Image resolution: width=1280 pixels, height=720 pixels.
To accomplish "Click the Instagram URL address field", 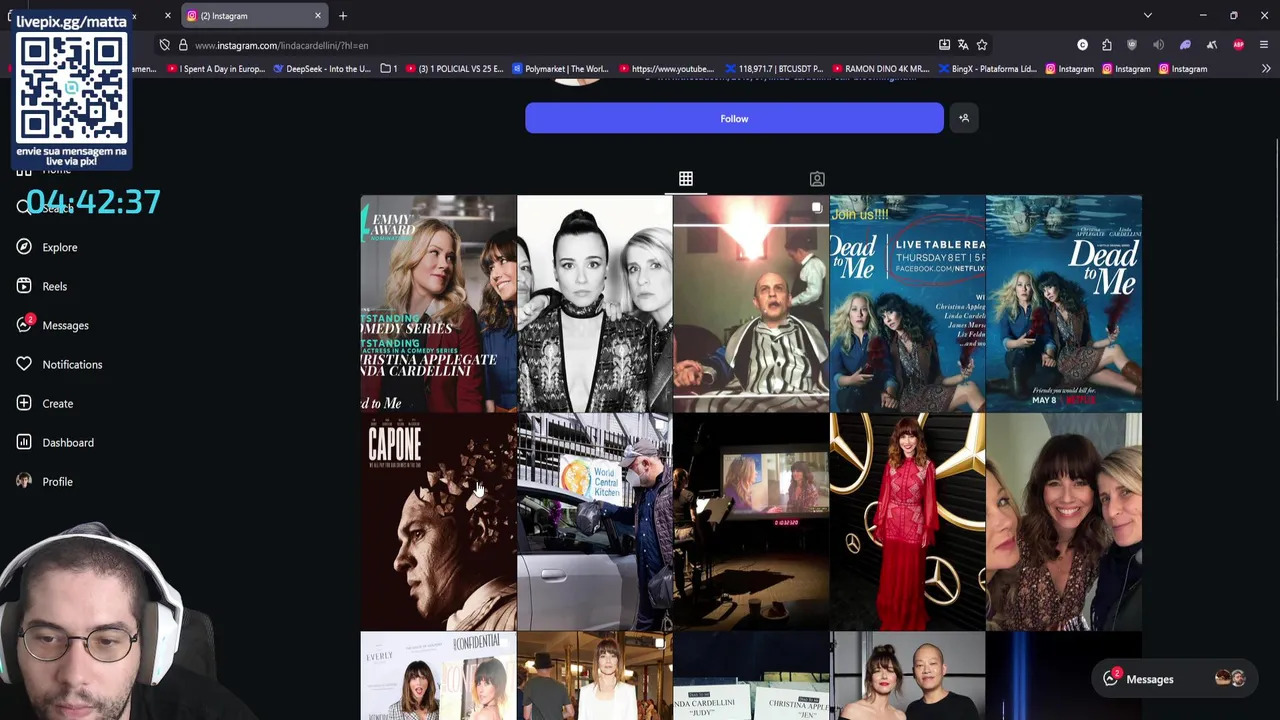I will (560, 45).
